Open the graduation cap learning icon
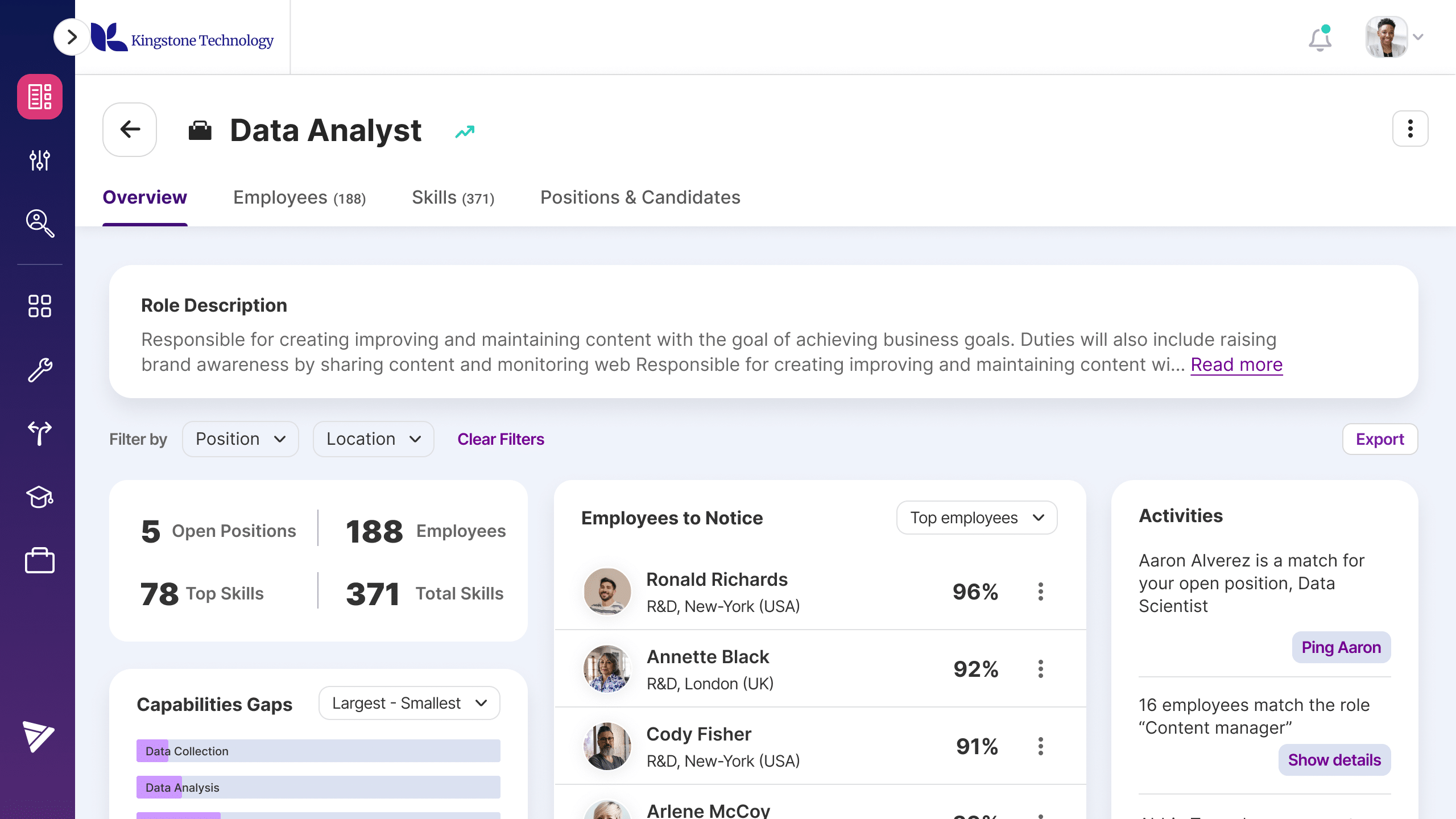1456x819 pixels. coord(40,497)
